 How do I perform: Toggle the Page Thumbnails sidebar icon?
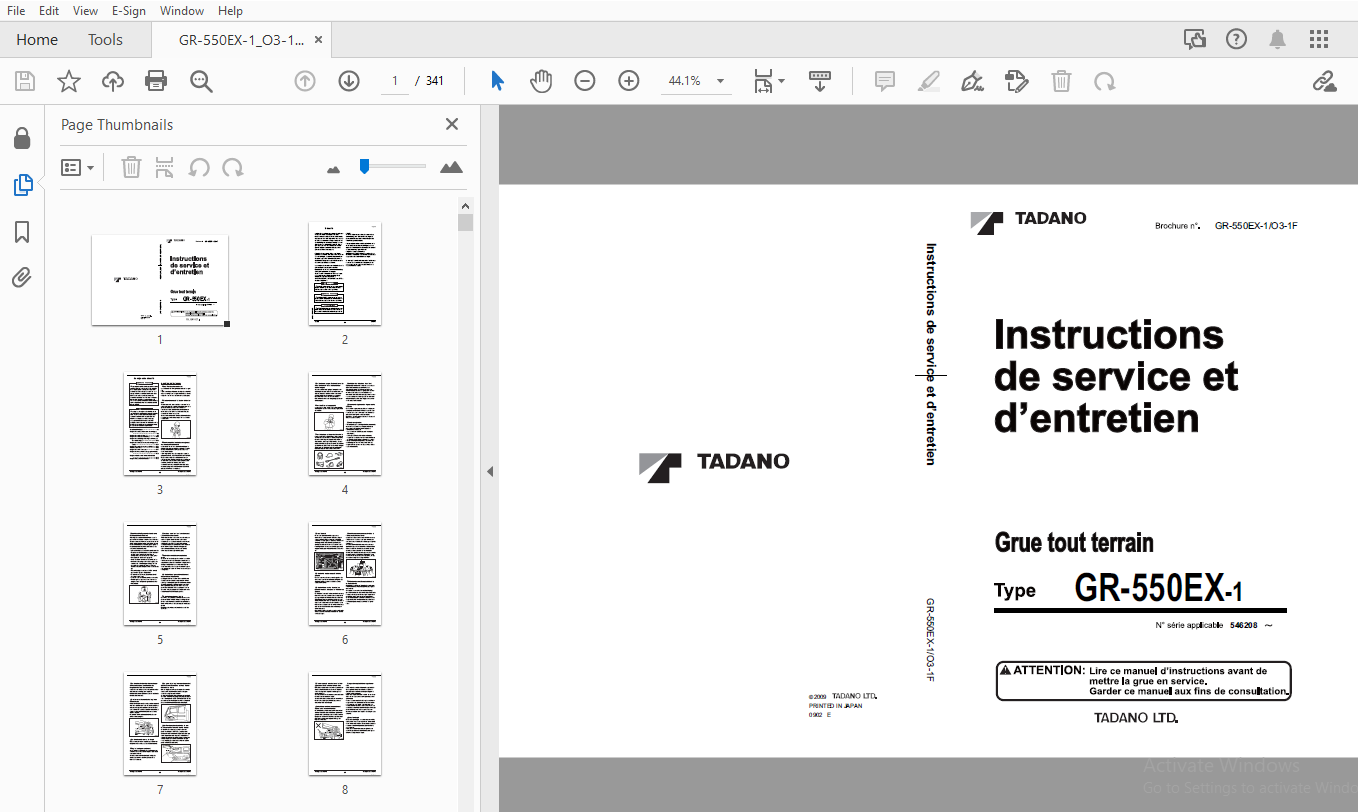point(22,185)
